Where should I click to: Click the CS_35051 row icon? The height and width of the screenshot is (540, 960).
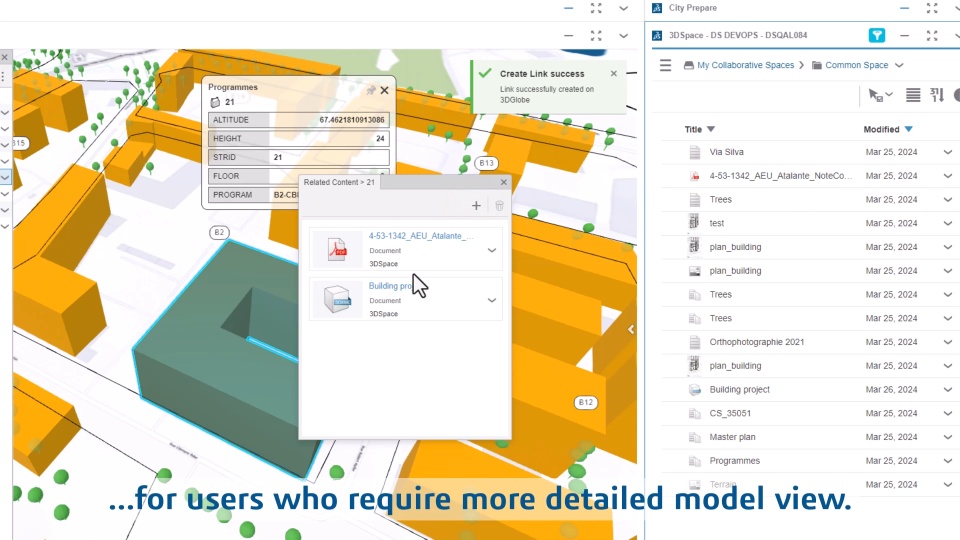tap(694, 413)
